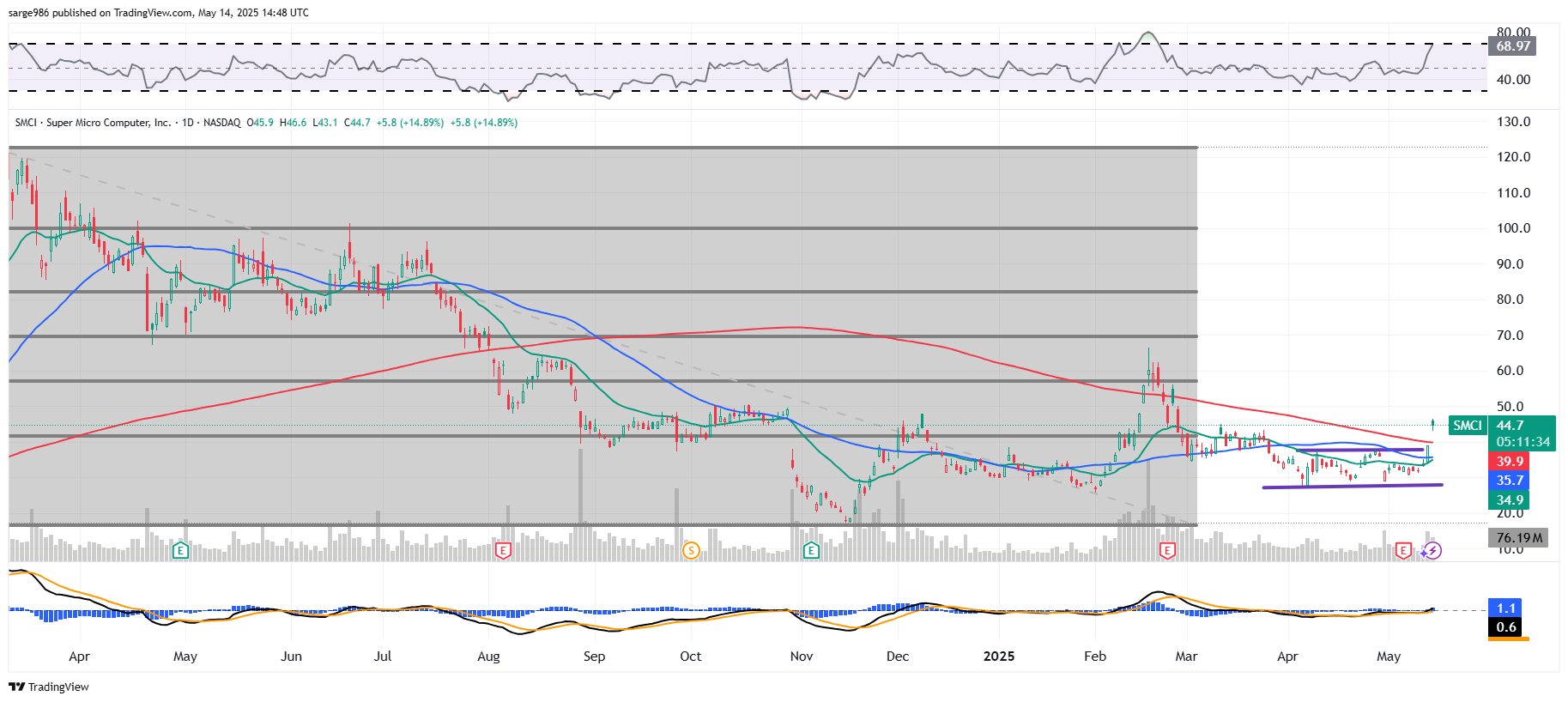
Task: Click the black 0.6 MACD signal label
Action: point(1506,627)
